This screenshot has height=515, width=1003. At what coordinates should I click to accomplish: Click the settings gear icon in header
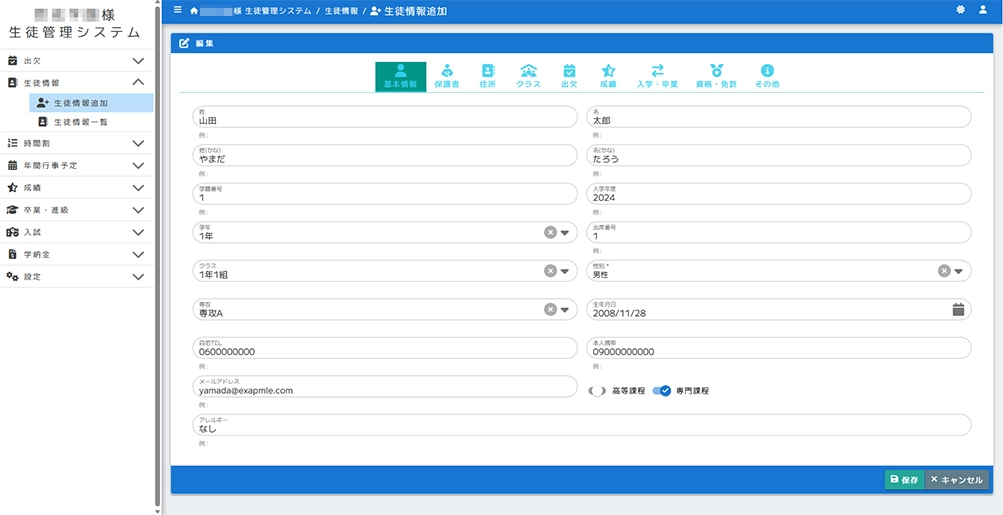click(960, 10)
